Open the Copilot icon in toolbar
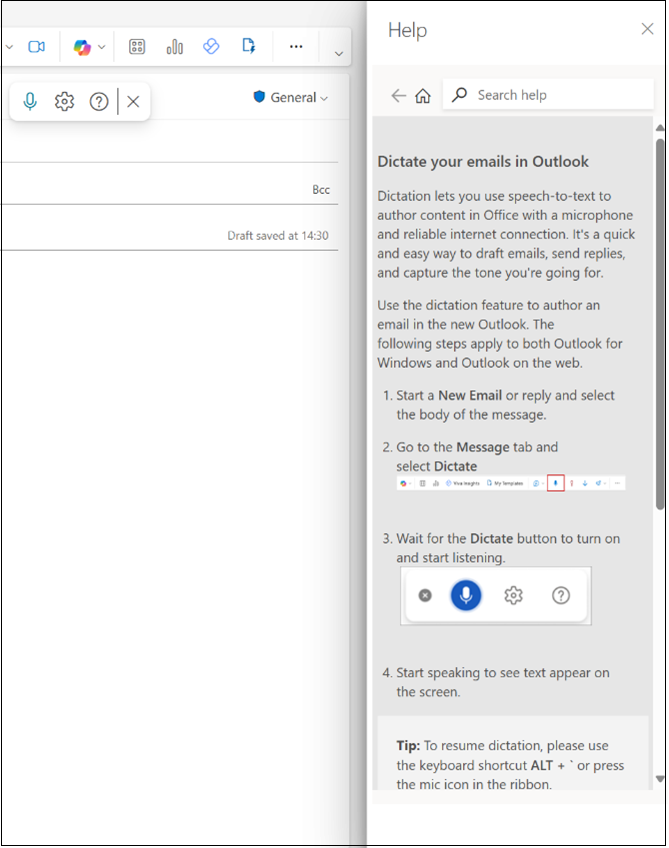The width and height of the screenshot is (669, 848). pyautogui.click(x=82, y=48)
